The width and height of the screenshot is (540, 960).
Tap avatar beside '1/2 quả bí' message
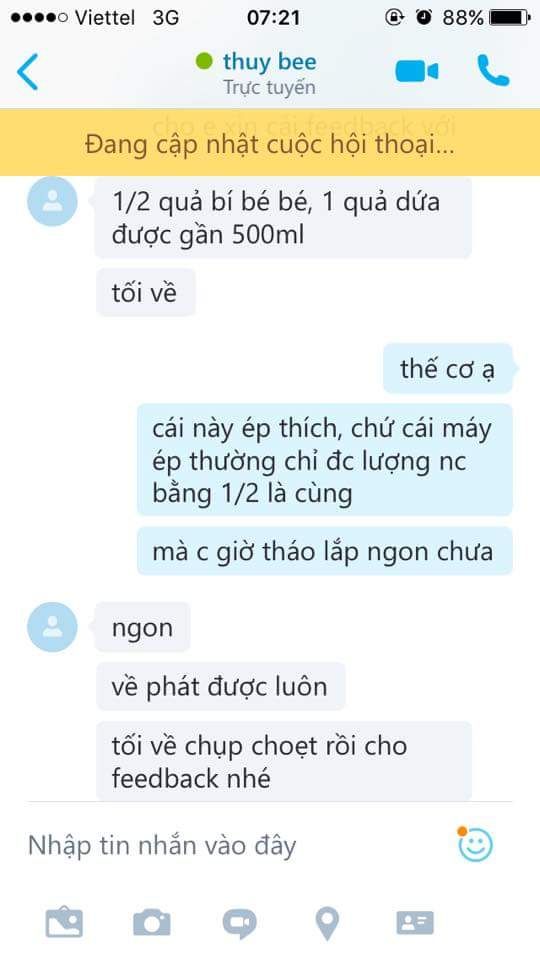point(53,201)
